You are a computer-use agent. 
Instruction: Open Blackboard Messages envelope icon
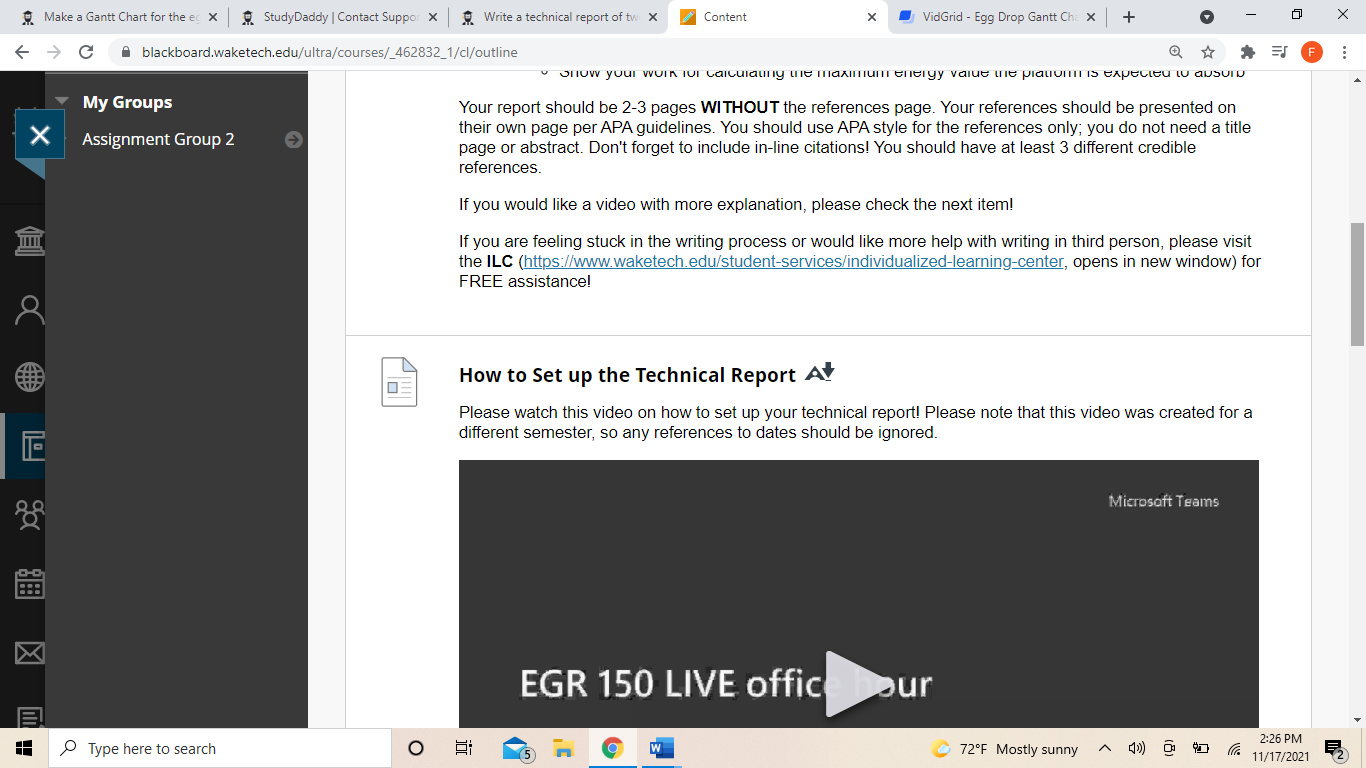click(x=28, y=652)
